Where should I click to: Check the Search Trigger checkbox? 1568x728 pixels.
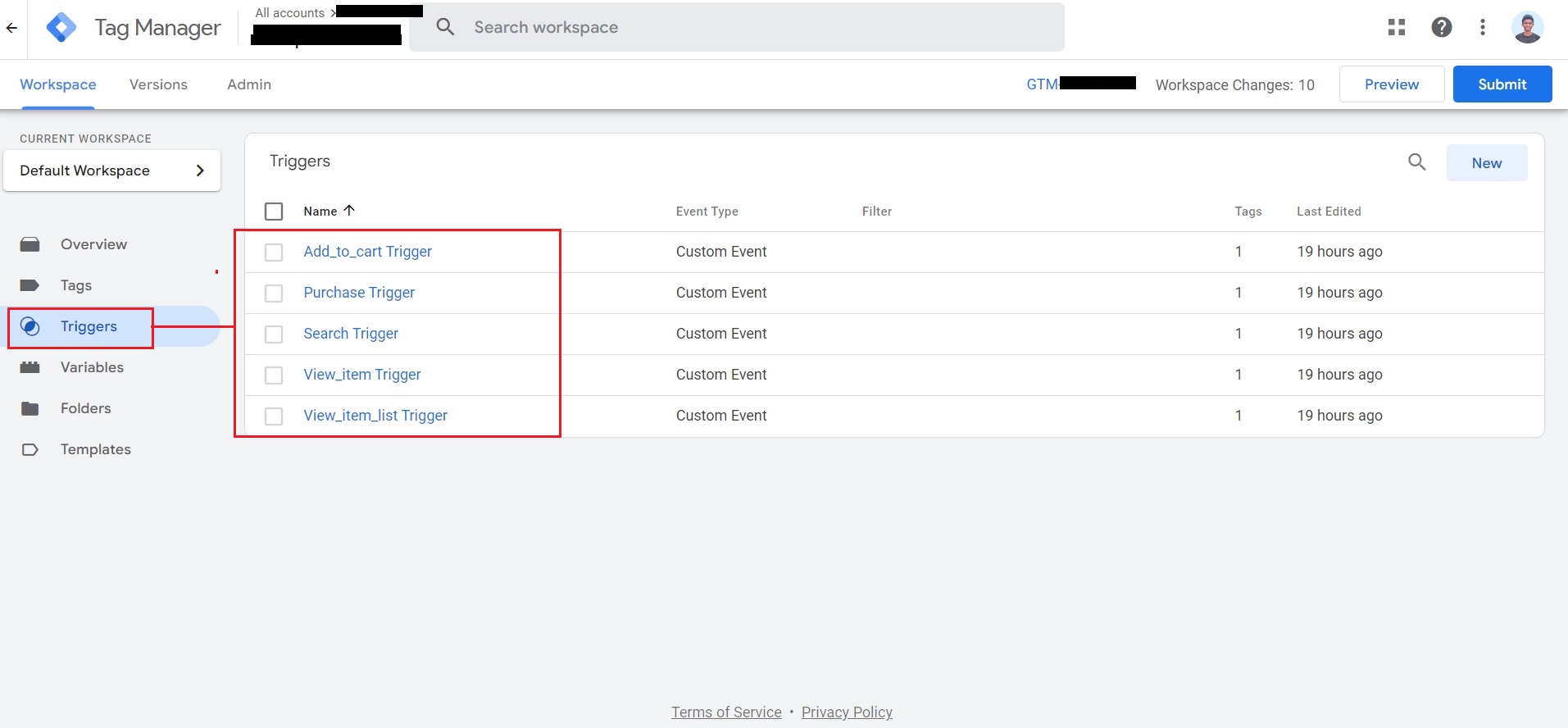pos(274,334)
